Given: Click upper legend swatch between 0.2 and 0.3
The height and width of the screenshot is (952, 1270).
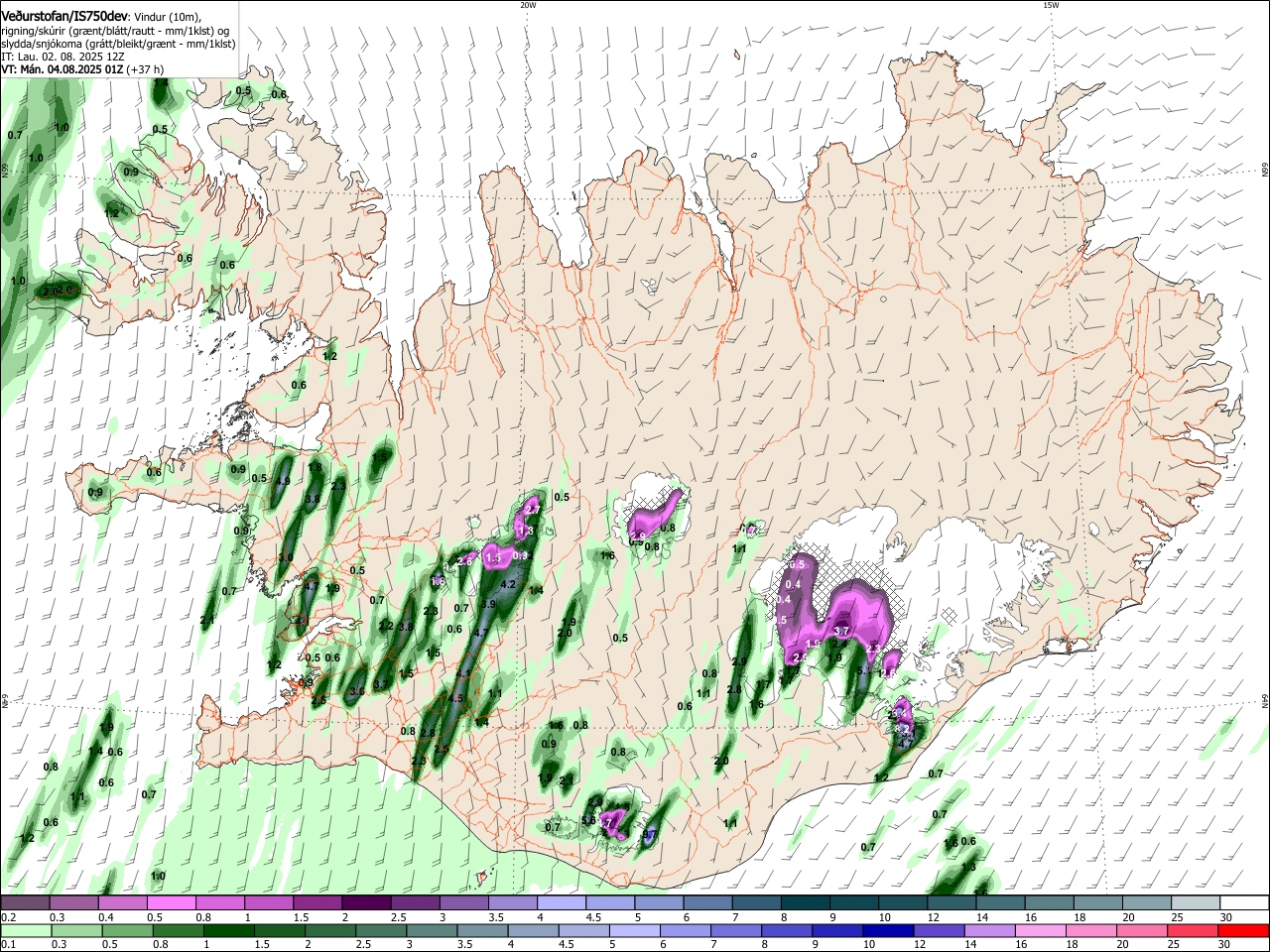Looking at the screenshot, I should pyautogui.click(x=24, y=903).
